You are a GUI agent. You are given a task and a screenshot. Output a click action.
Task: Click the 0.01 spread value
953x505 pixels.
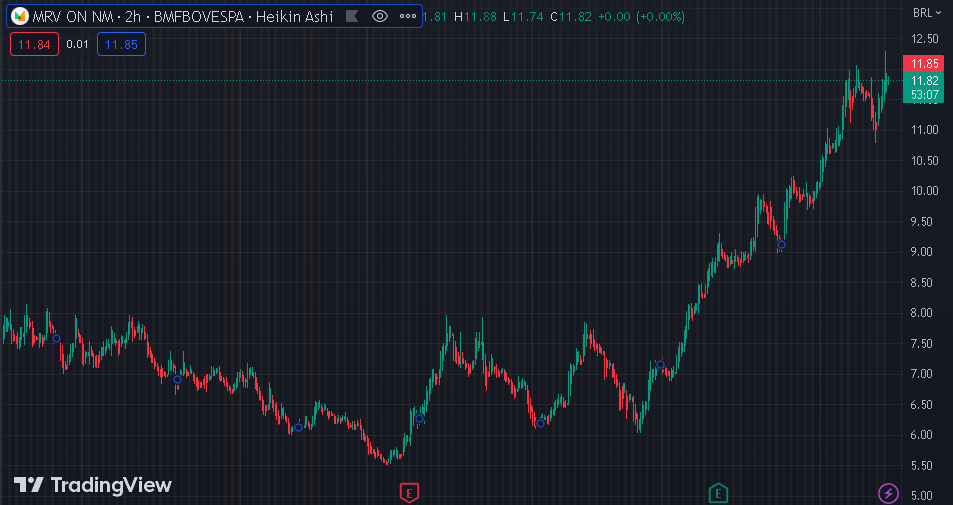[77, 44]
